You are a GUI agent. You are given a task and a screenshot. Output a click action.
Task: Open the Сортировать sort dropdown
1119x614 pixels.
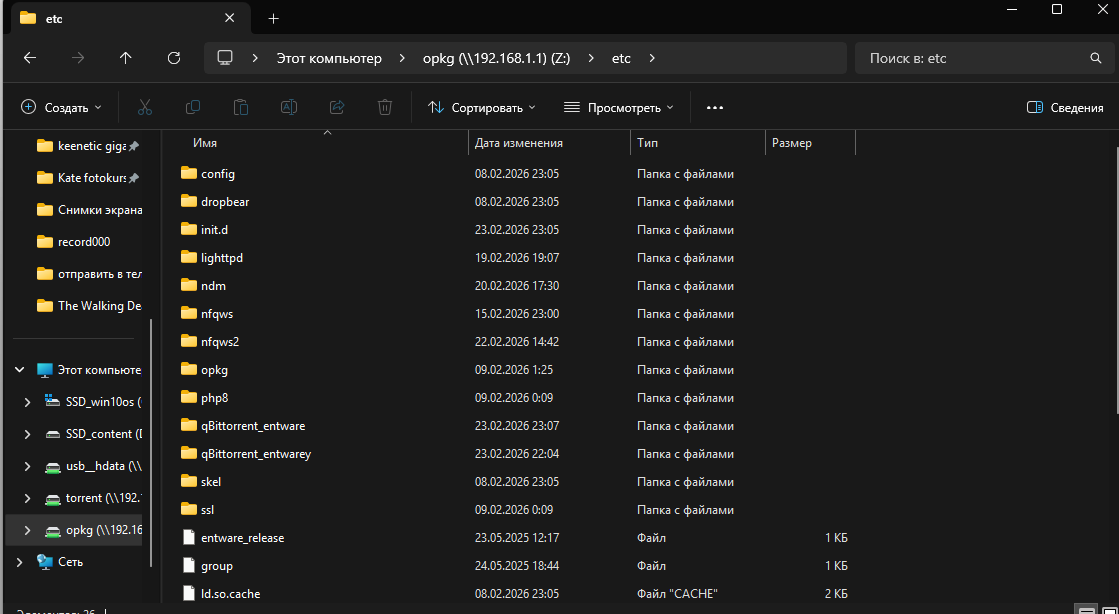click(481, 107)
